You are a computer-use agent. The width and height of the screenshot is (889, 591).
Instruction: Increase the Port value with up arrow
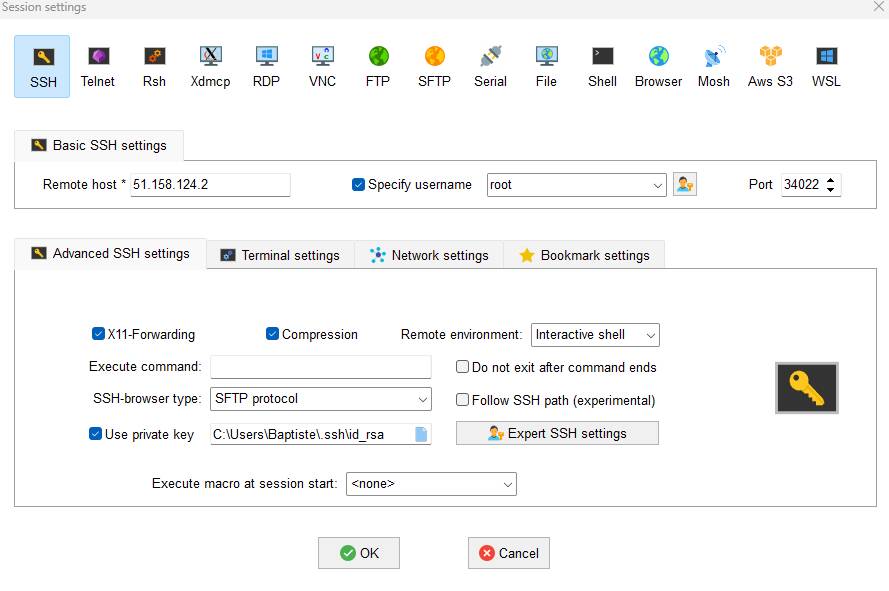[831, 180]
